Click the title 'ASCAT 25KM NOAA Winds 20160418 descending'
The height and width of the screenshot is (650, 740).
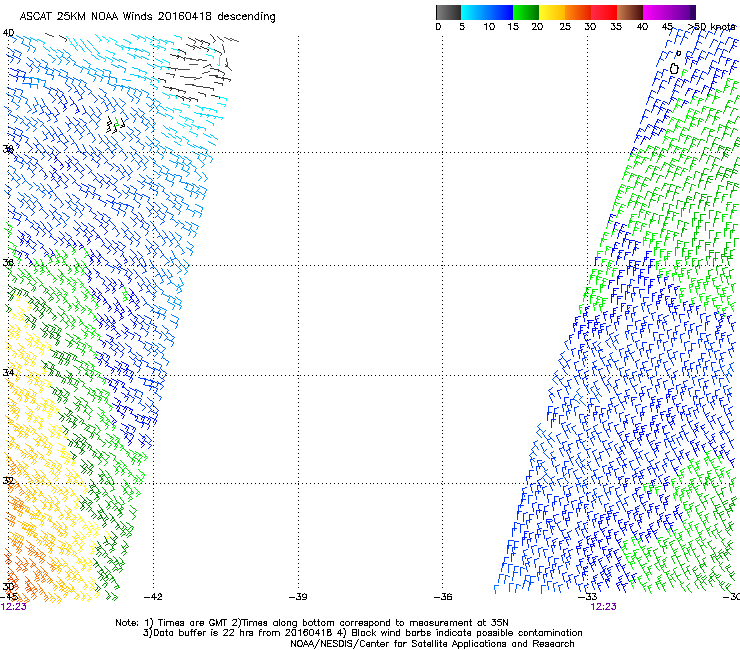click(147, 17)
